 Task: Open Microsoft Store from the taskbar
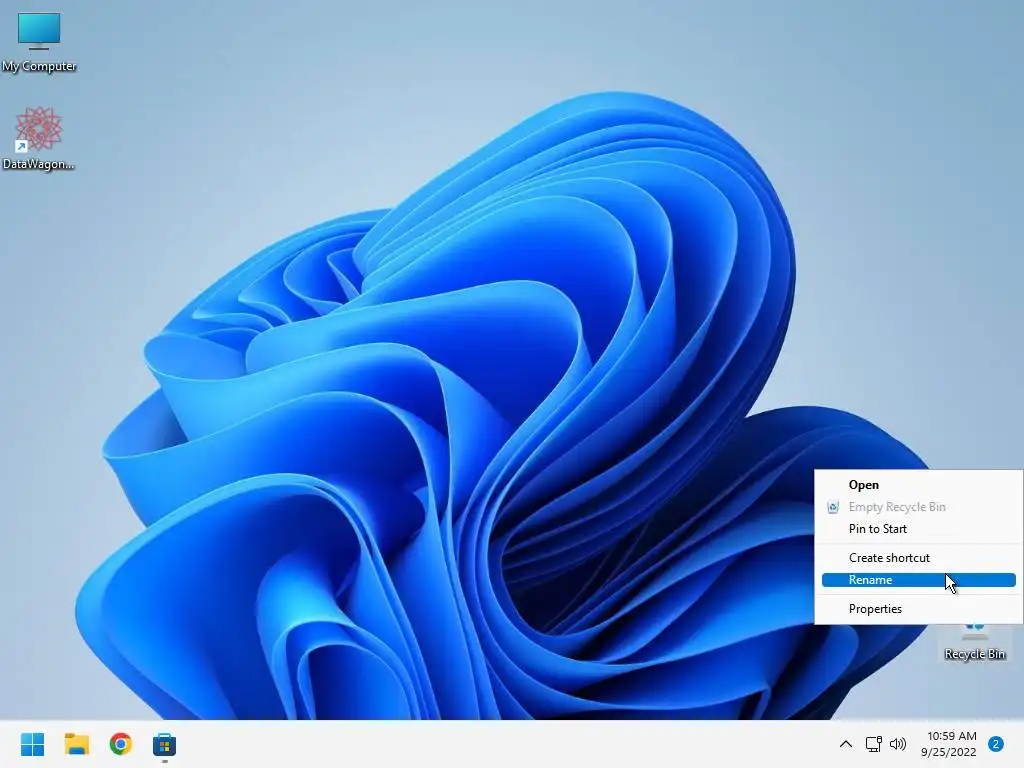point(165,744)
